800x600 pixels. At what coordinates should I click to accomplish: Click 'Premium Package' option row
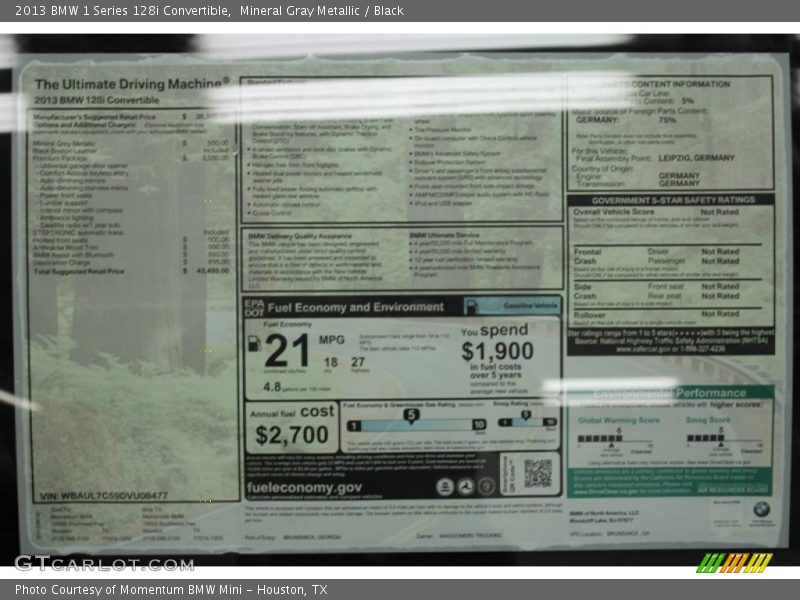coord(131,158)
